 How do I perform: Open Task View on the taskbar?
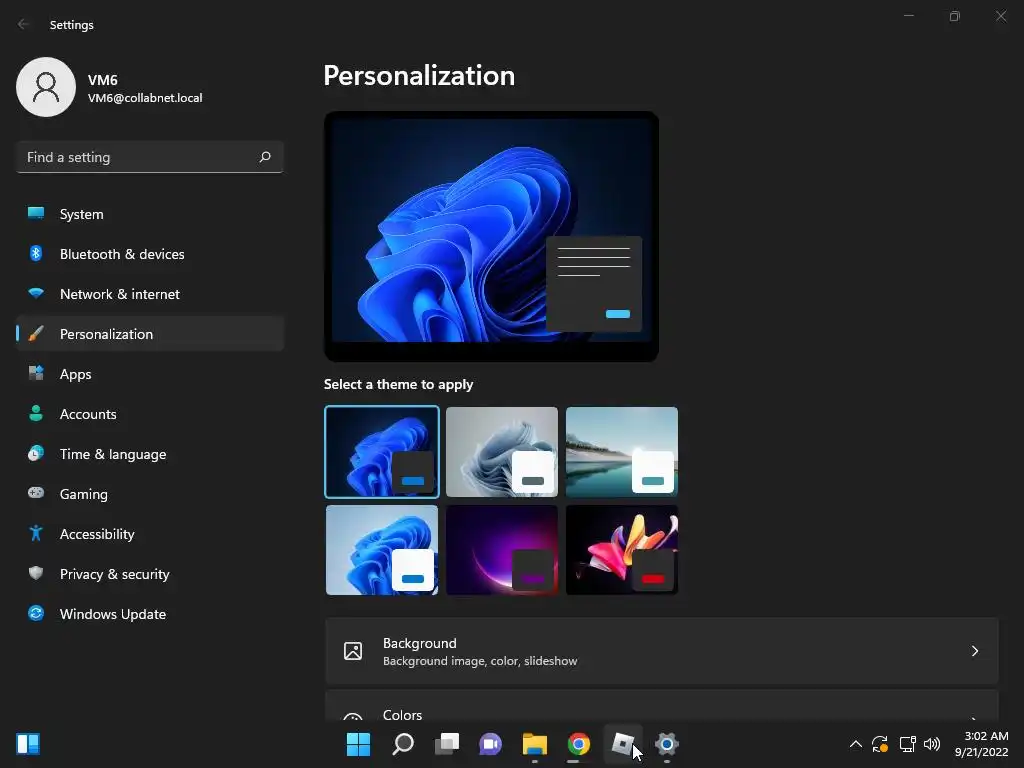(x=447, y=744)
